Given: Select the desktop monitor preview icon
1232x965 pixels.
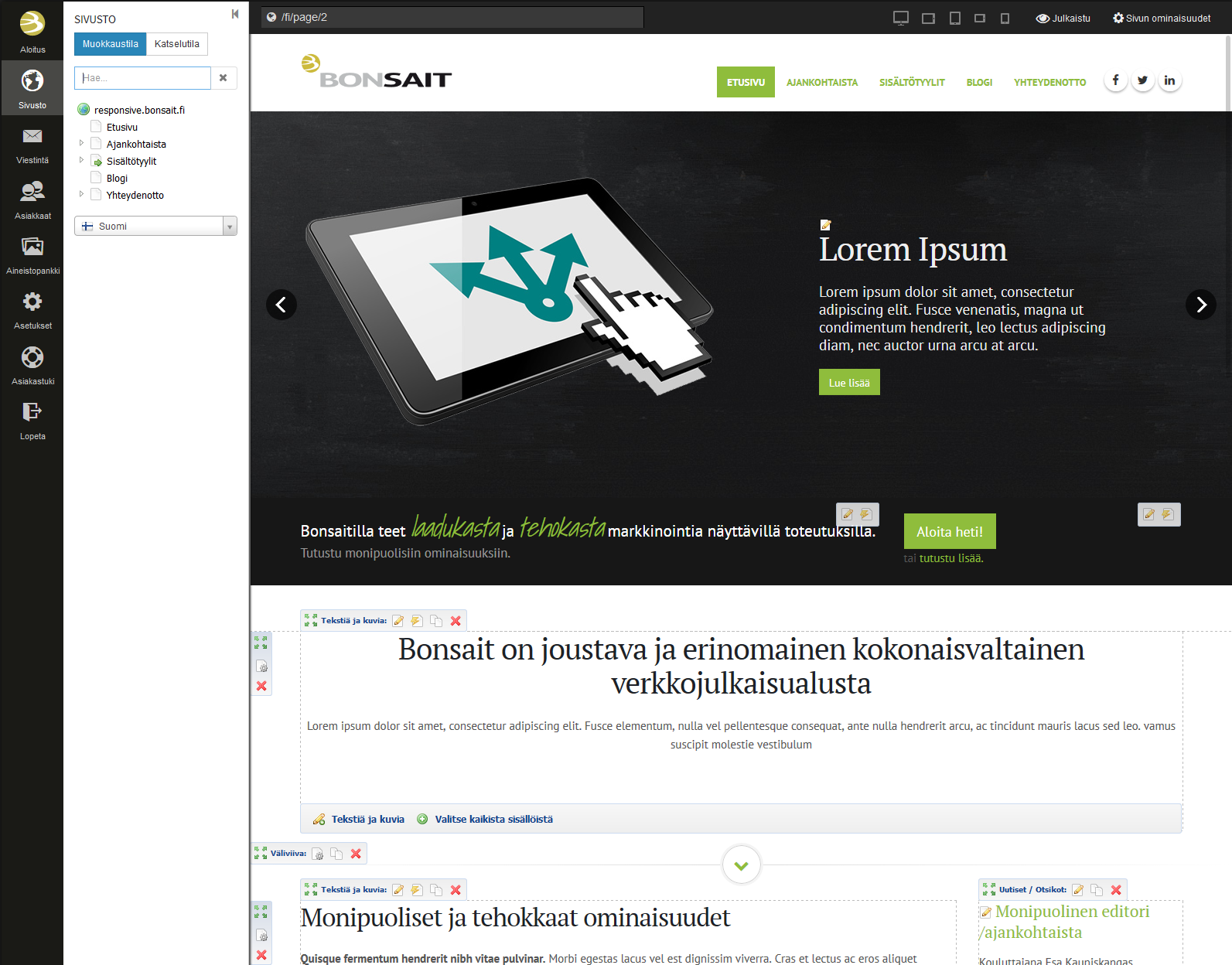Looking at the screenshot, I should (x=900, y=18).
